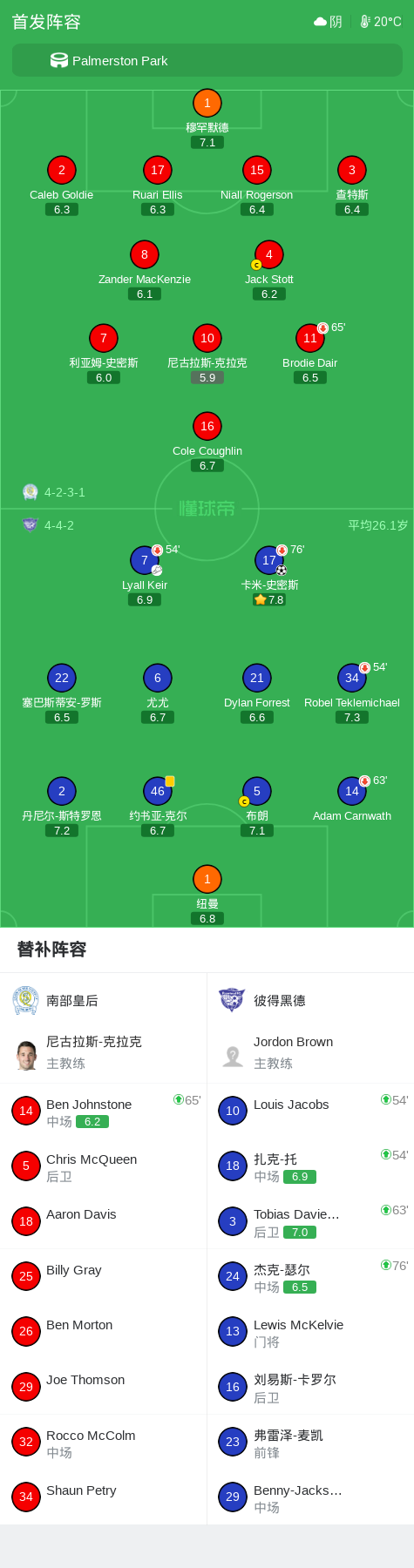This screenshot has height=1568, width=414.
Task: Open Tobias Davie substitute entry
Action: [310, 1222]
